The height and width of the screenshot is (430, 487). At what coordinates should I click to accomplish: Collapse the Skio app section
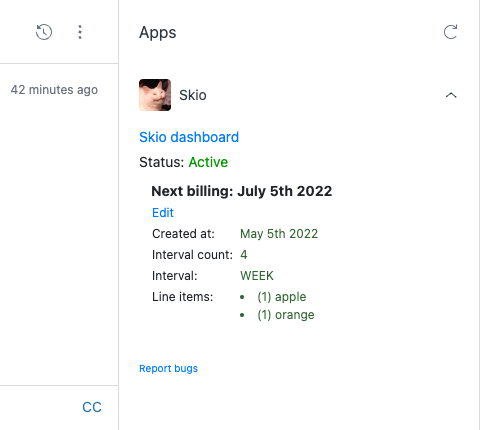pyautogui.click(x=451, y=95)
